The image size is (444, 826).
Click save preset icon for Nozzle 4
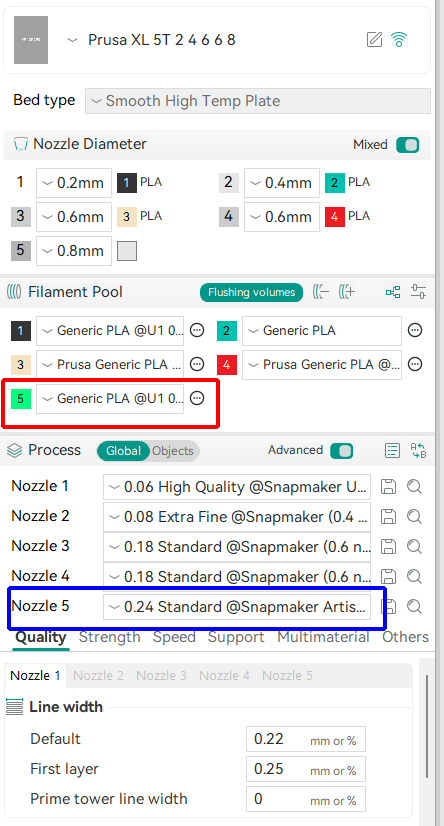coord(388,577)
